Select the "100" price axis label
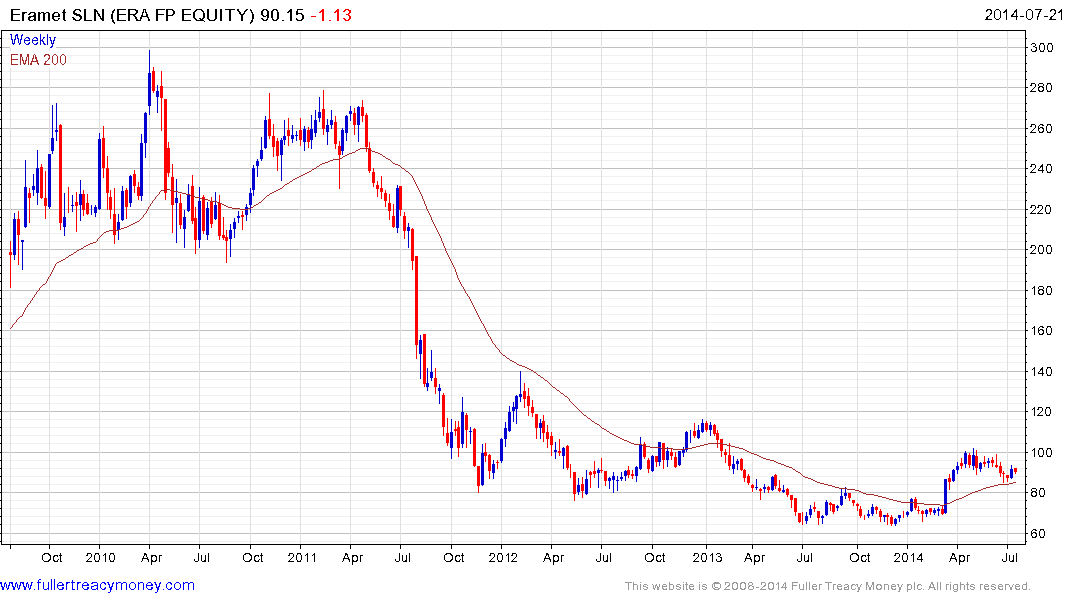 1042,453
